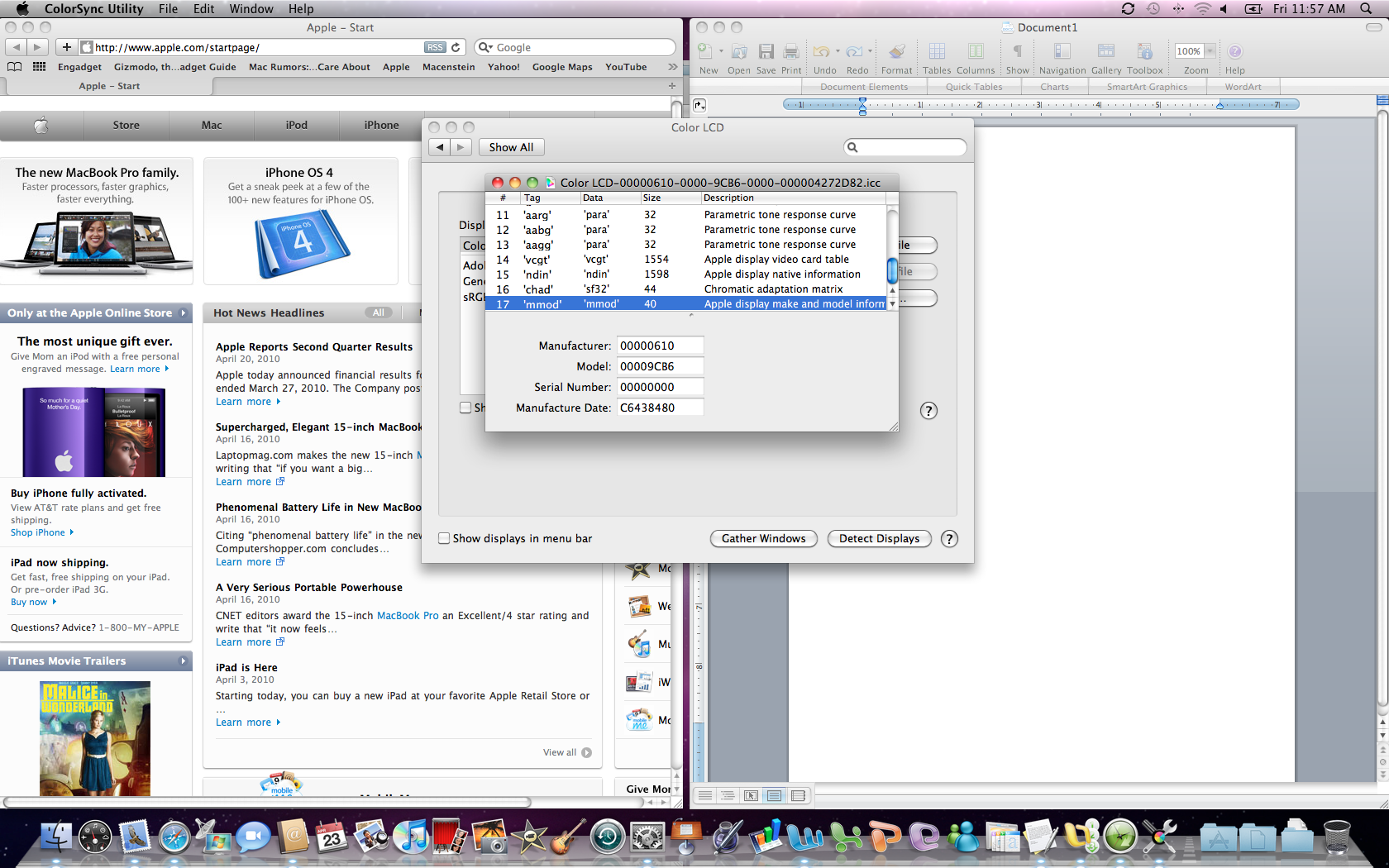Screen dimensions: 1389x868
Task: Click the Safari Google search field
Action: (x=575, y=47)
